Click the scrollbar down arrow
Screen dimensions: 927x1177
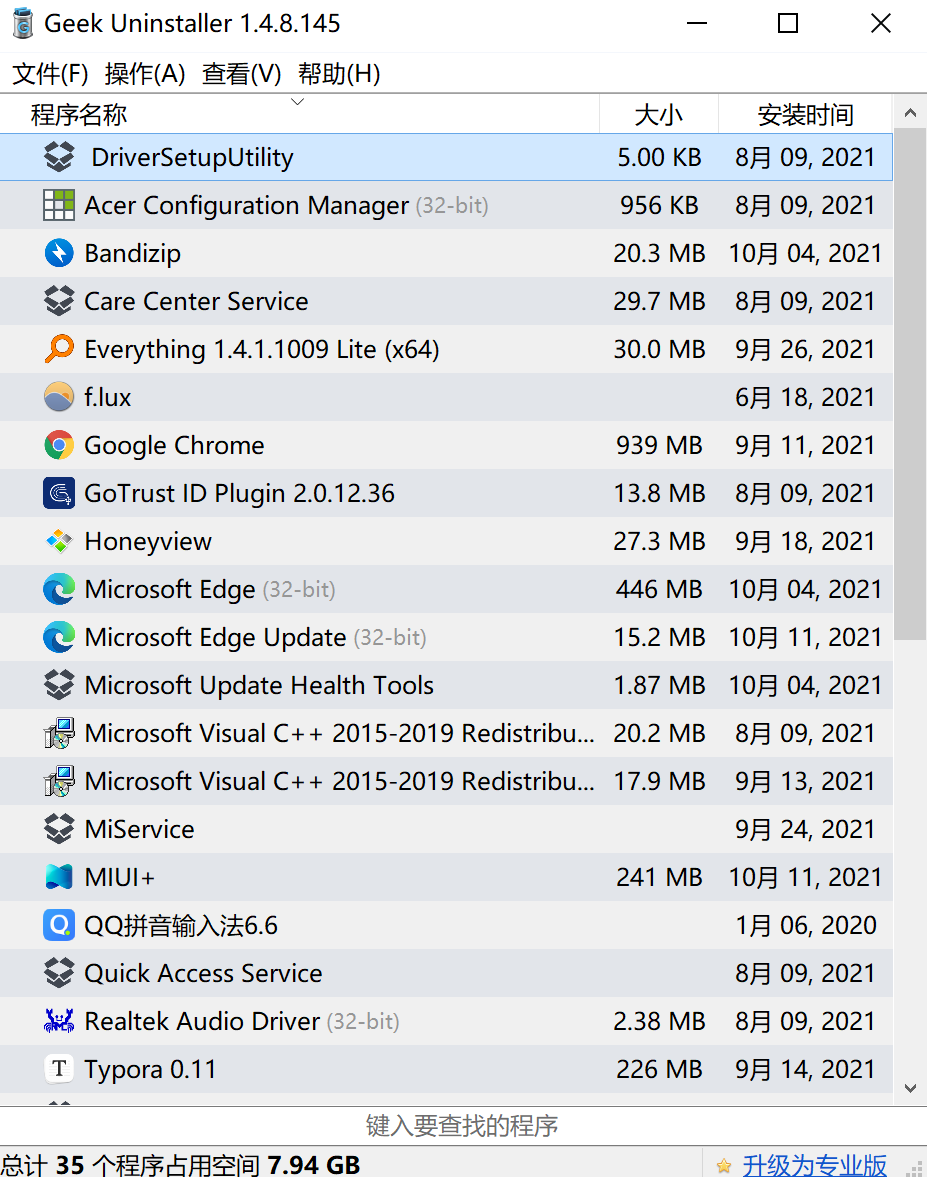(x=910, y=1088)
